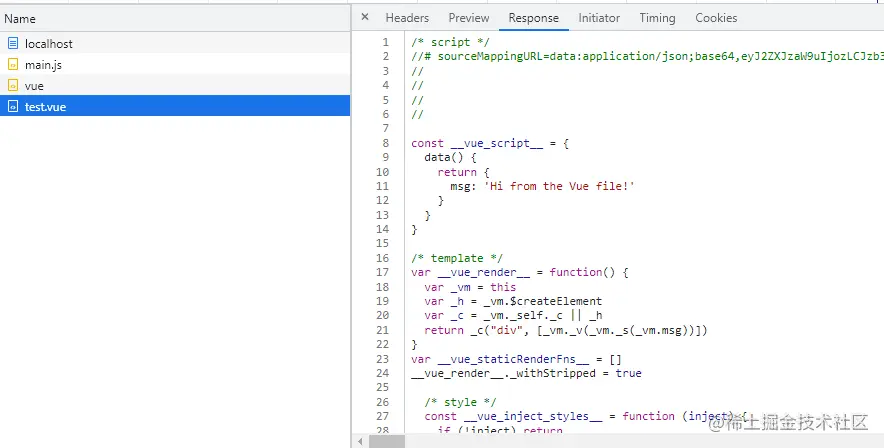The image size is (884, 448).
Task: Click the sourceMappingURL comment line
Action: click(x=647, y=56)
